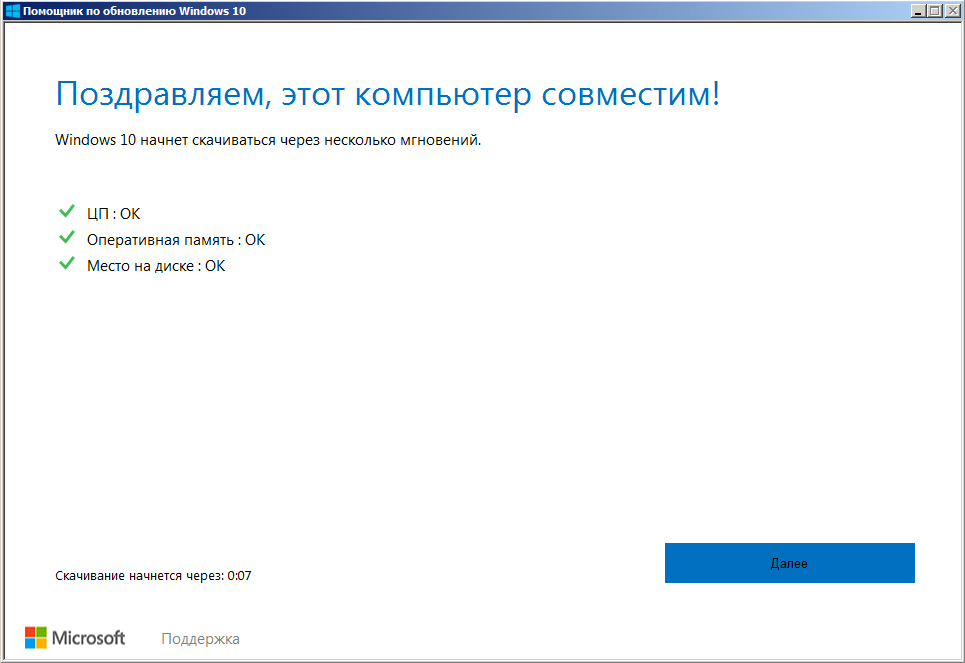The height and width of the screenshot is (663, 965).
Task: Click the checkmark beside Оперативная память
Action: pos(67,238)
